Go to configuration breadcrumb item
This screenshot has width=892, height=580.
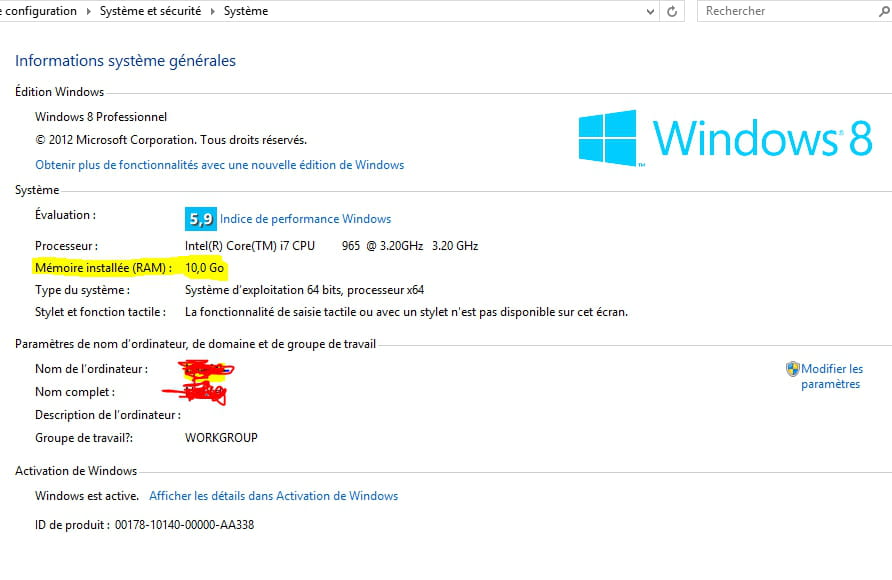pyautogui.click(x=40, y=11)
